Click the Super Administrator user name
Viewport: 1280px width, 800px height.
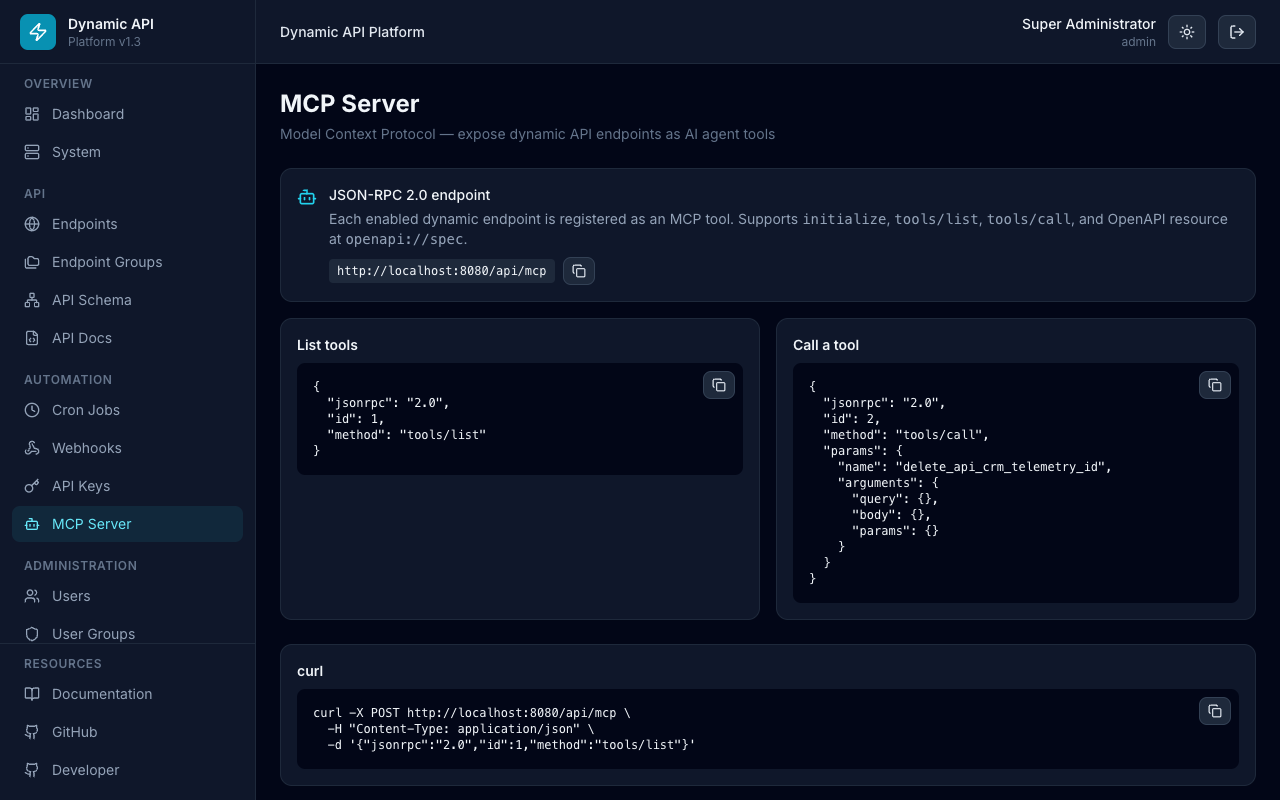[1089, 24]
